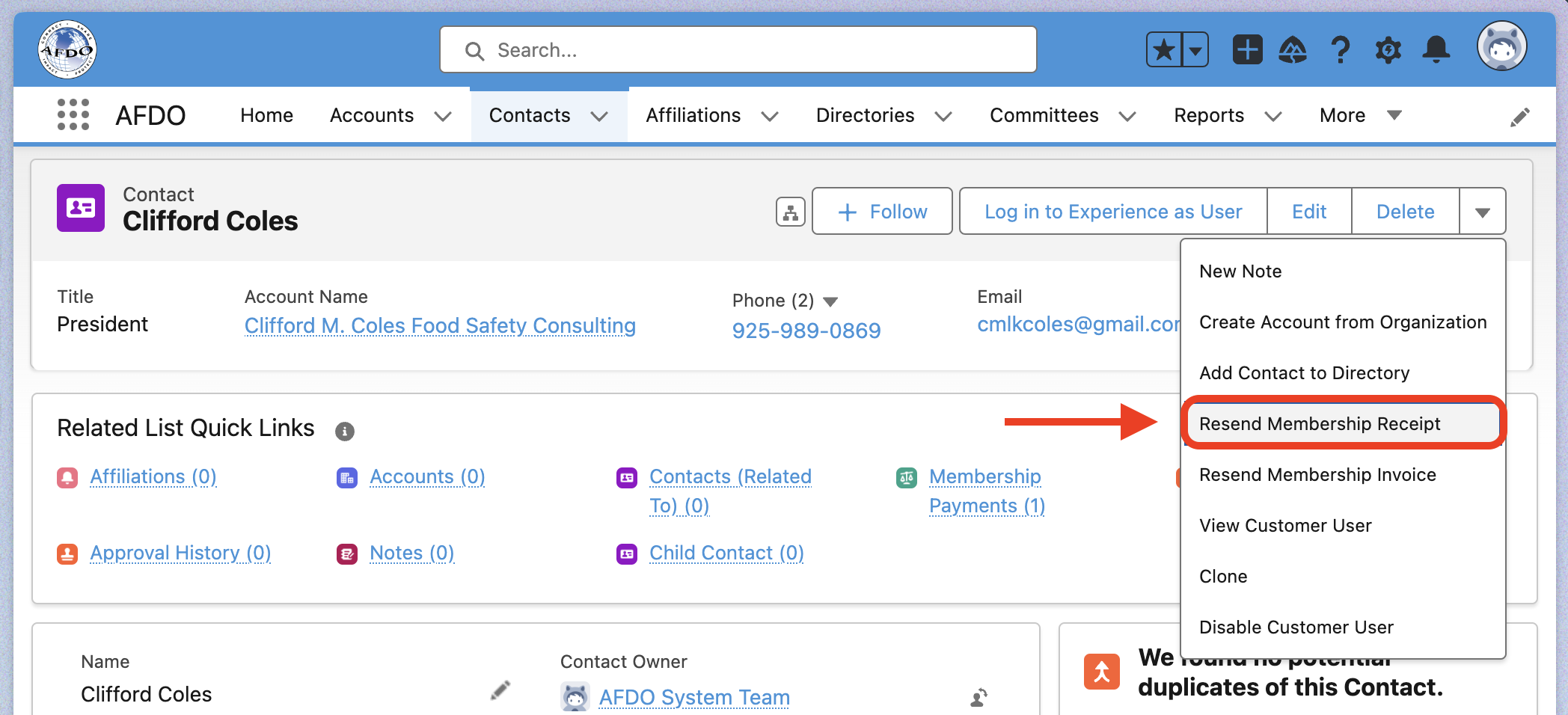Open Clifford M. Coles Food Safety Consulting account
The height and width of the screenshot is (715, 1568).
[x=440, y=326]
